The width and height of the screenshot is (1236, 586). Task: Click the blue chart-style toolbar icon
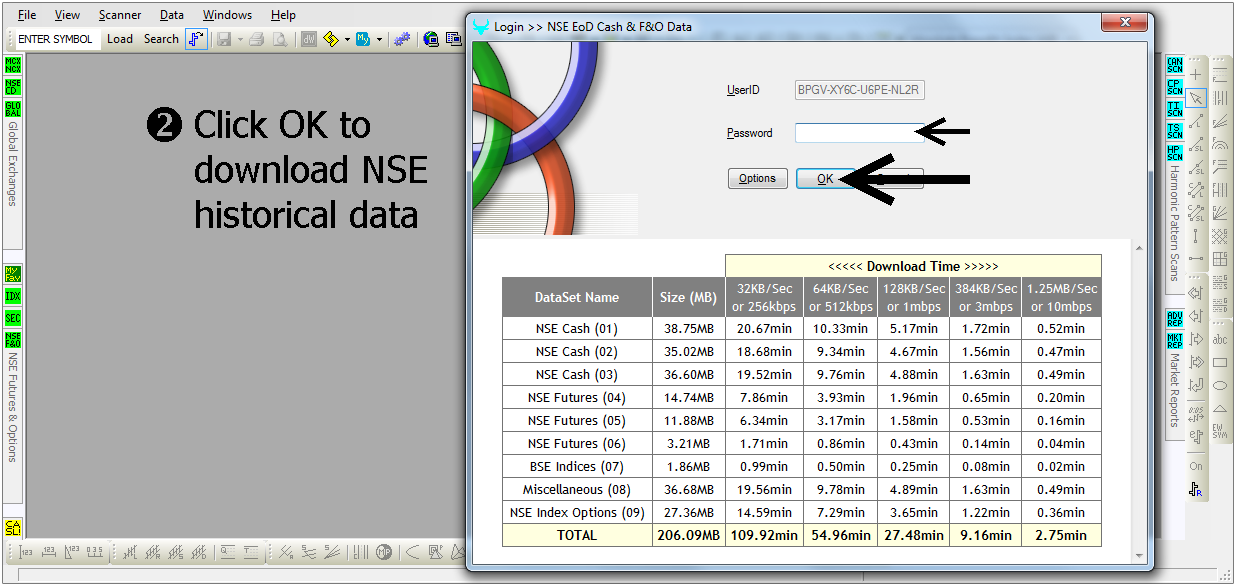point(196,39)
